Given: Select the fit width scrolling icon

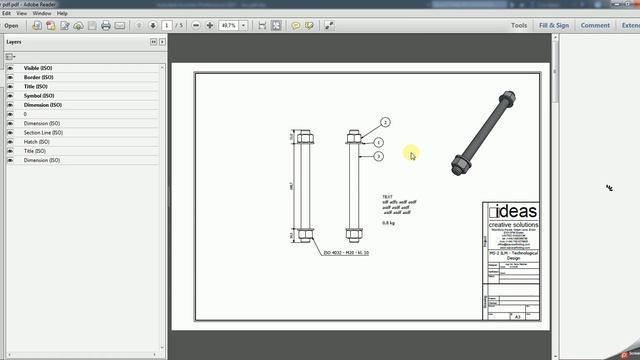Looking at the screenshot, I should pos(262,26).
